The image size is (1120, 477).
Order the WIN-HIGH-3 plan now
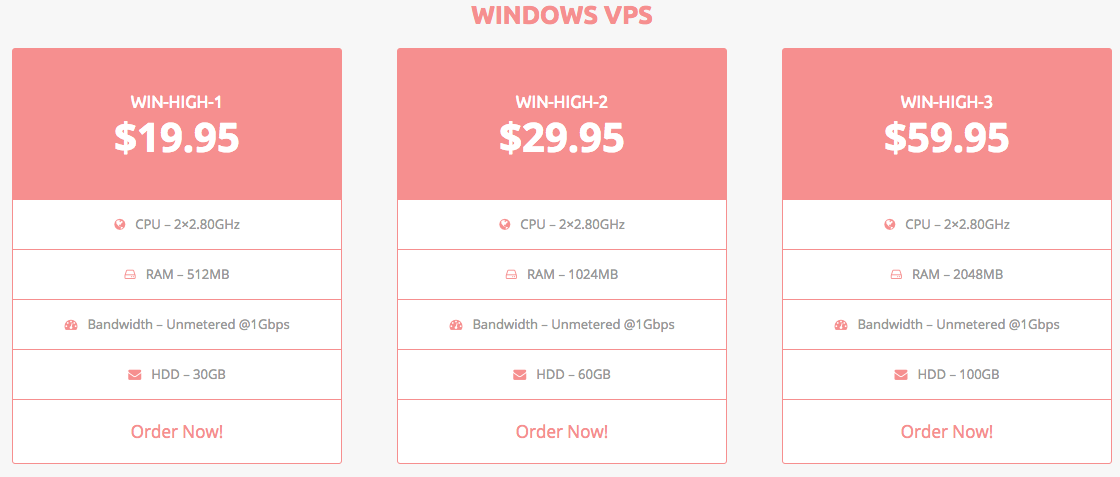pos(946,431)
